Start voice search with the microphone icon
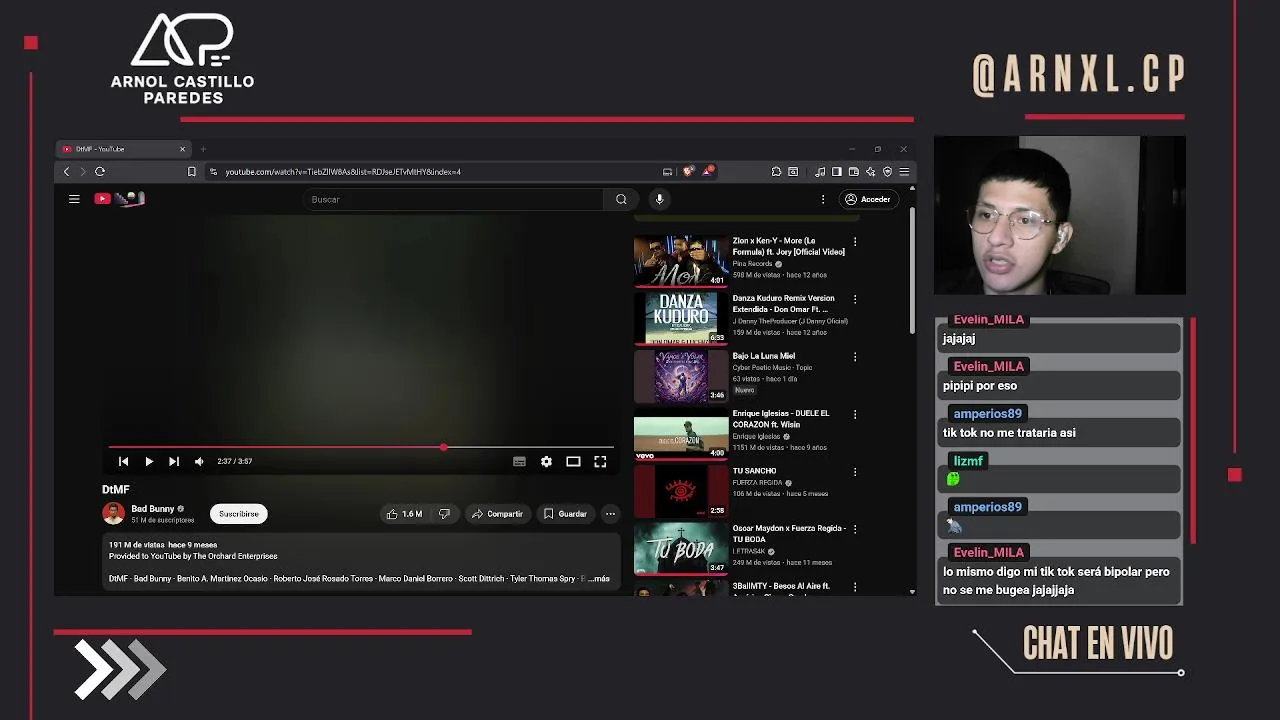1280x720 pixels. [x=659, y=199]
